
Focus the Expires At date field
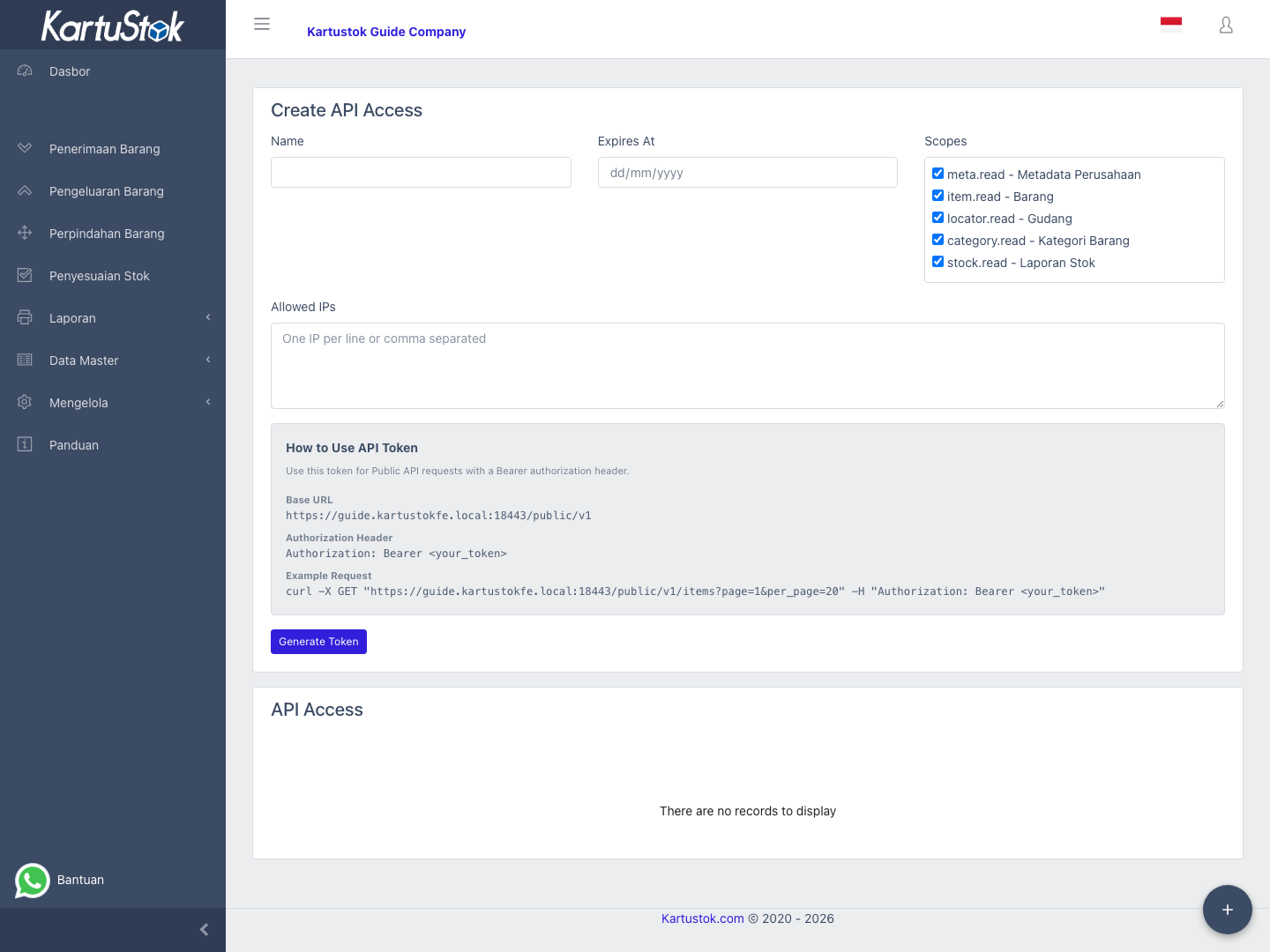coord(748,173)
